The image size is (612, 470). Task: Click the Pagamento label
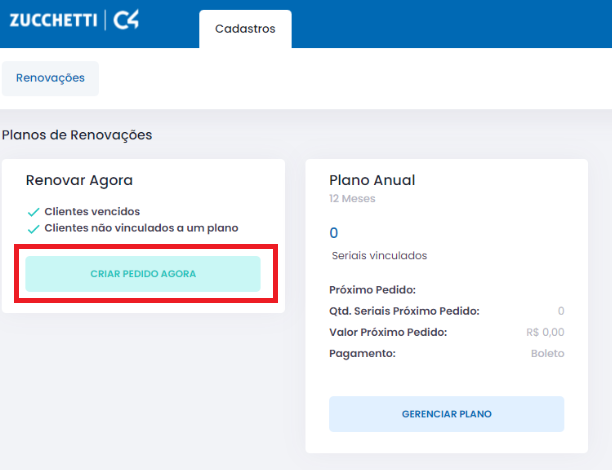(x=362, y=353)
